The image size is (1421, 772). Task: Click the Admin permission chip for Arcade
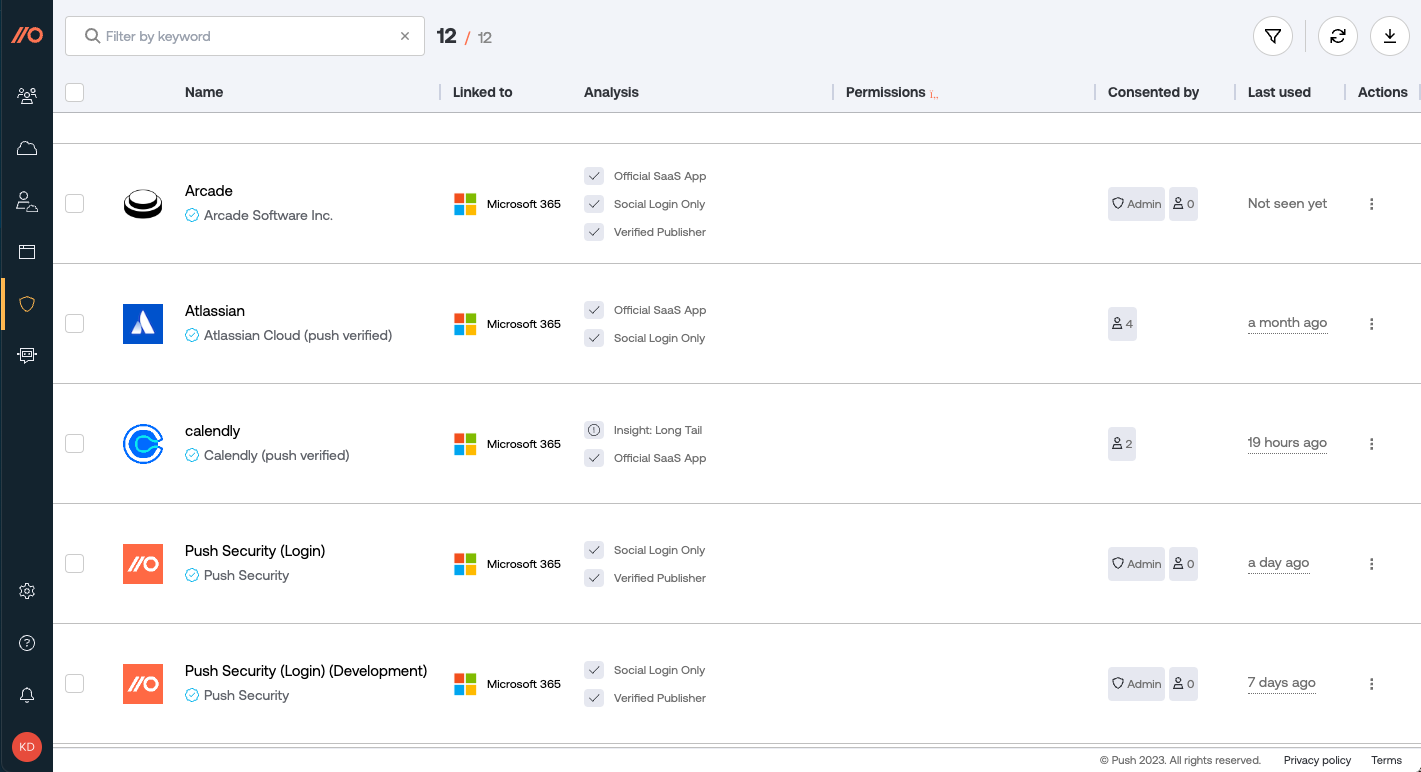[x=1136, y=203]
